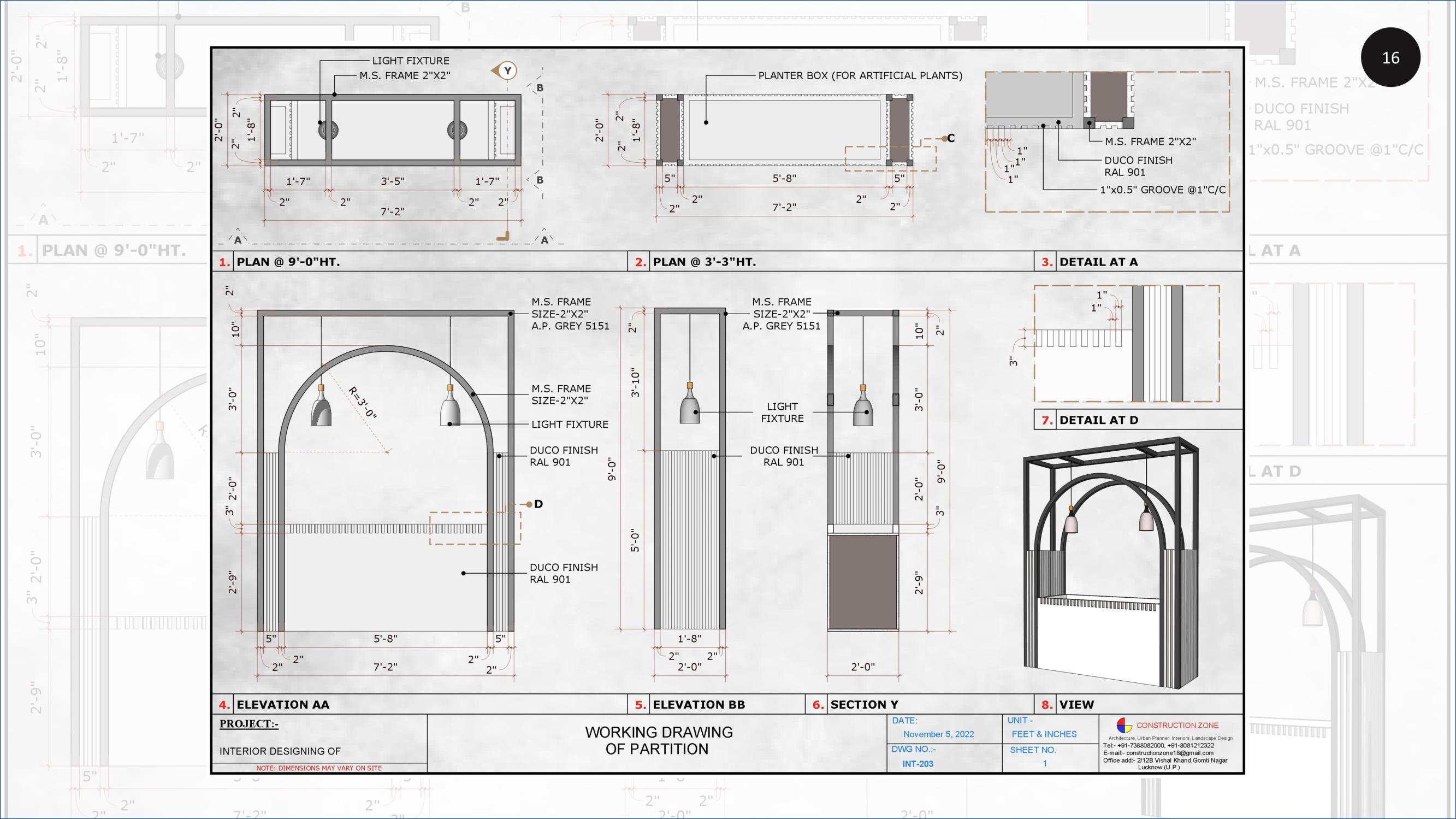The height and width of the screenshot is (819, 1456).
Task: Click the detail callout marker D
Action: (x=536, y=504)
